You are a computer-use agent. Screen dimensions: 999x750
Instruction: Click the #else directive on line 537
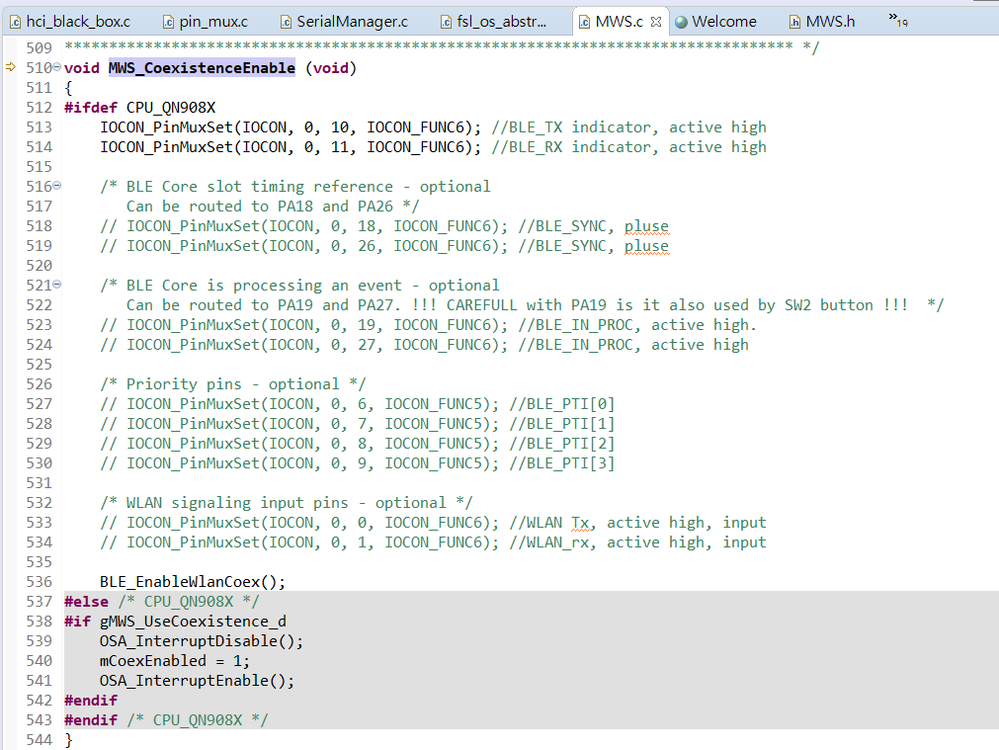click(86, 602)
